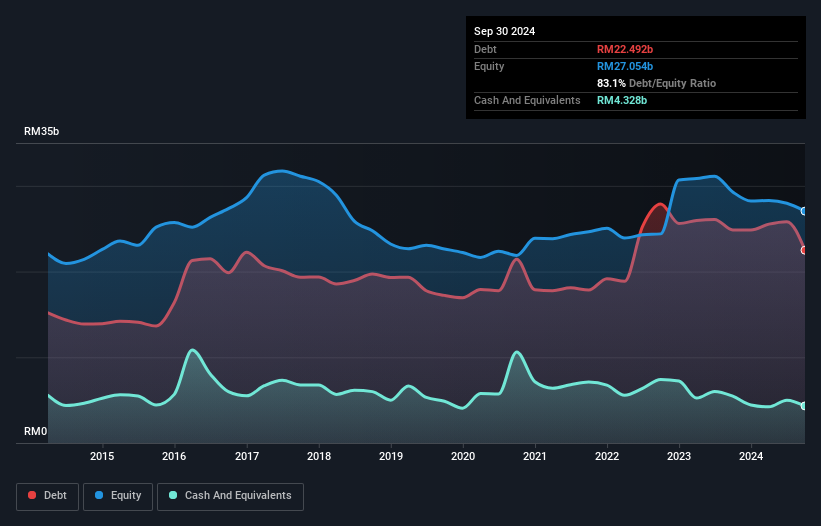Click the RM27.054b equity value
Screen dimensions: 821x526
pyautogui.click(x=625, y=66)
